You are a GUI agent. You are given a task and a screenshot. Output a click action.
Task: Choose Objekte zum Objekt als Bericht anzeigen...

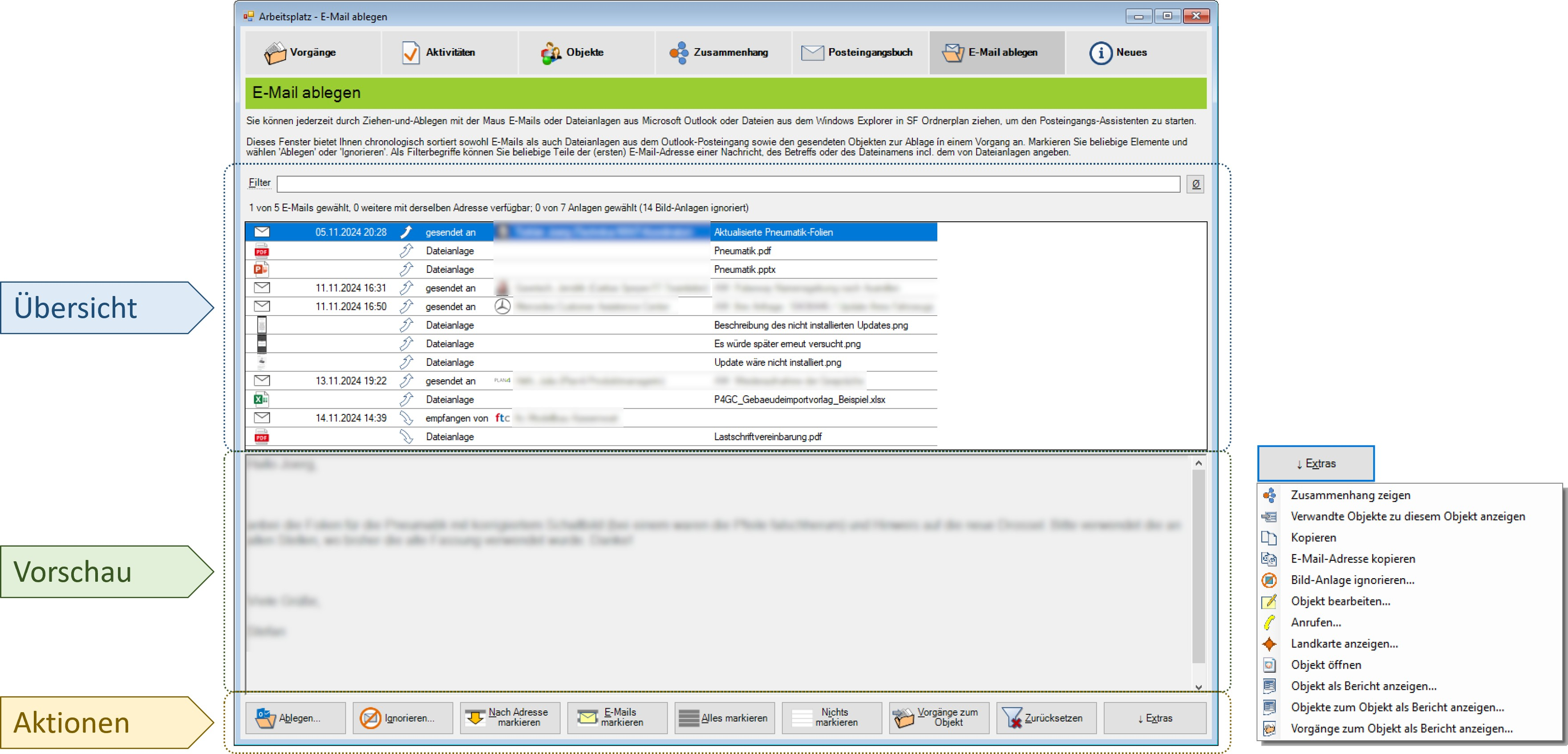pyautogui.click(x=1409, y=708)
